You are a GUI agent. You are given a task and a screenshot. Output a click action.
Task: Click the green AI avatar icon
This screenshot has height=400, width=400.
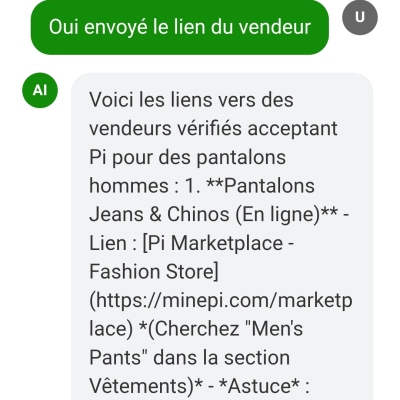point(40,90)
